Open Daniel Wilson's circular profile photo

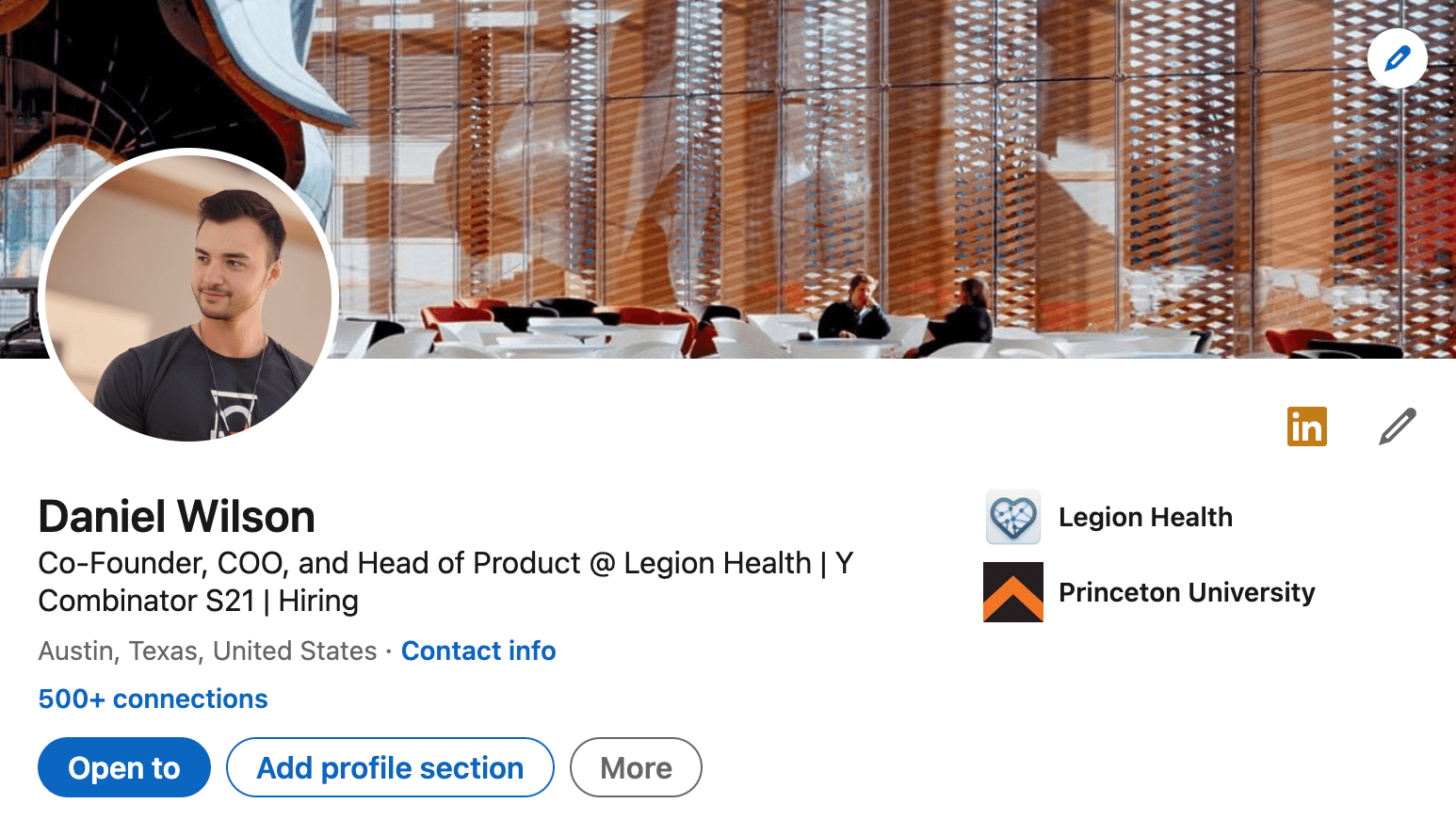(188, 295)
